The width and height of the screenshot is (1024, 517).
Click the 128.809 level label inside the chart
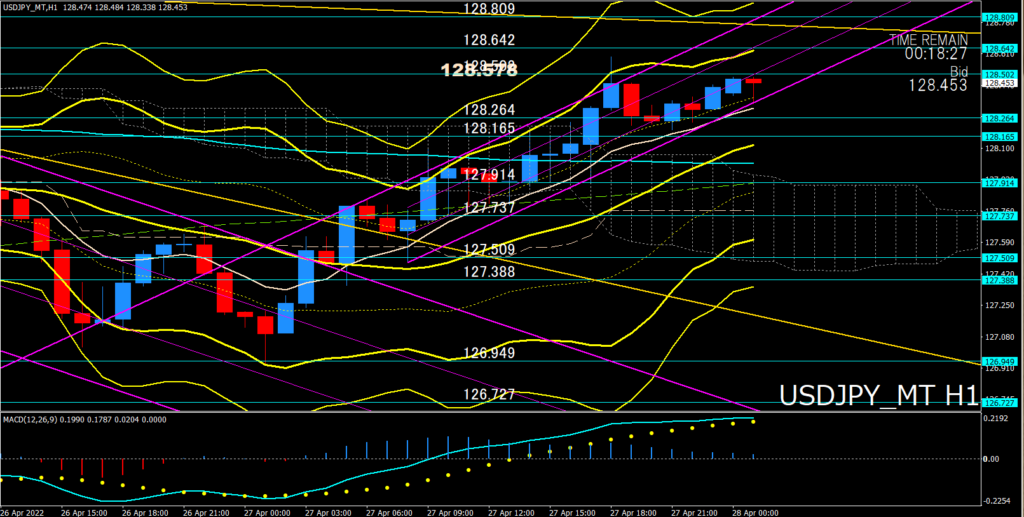[x=489, y=9]
